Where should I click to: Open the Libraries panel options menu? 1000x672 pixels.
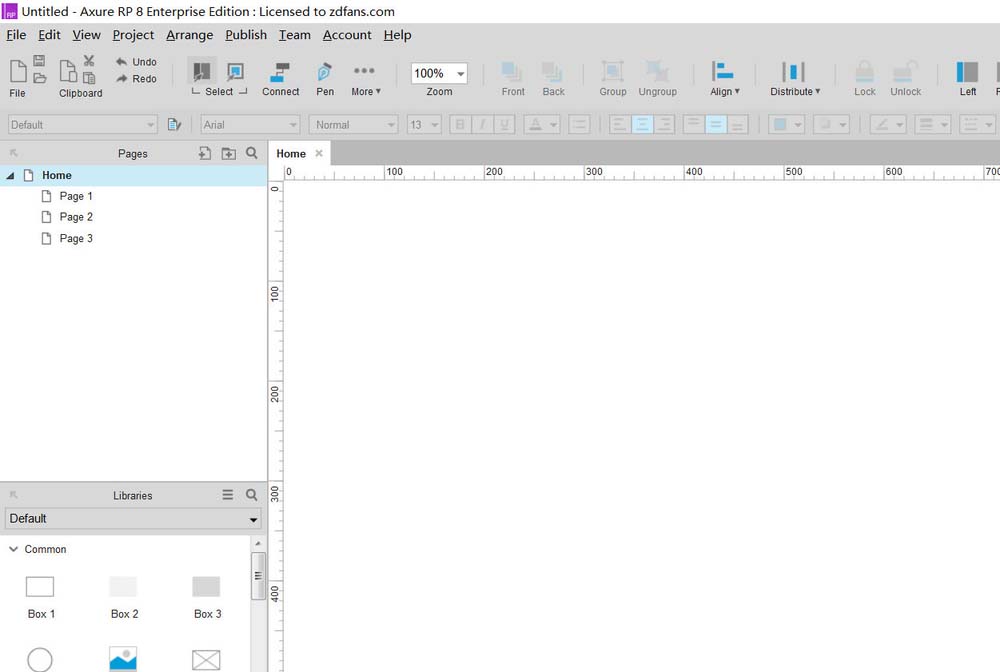click(x=228, y=495)
